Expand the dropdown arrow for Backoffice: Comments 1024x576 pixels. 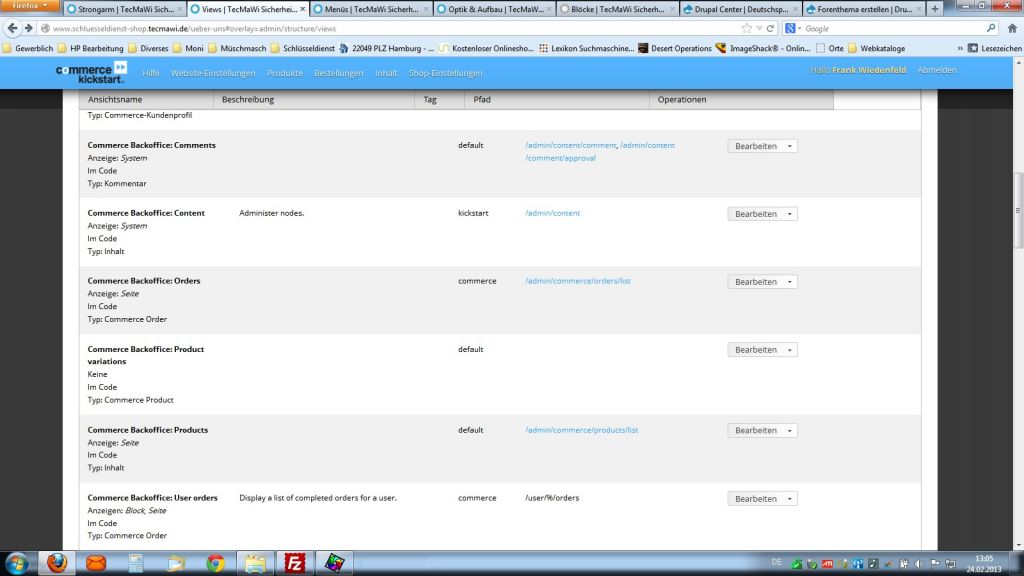790,146
